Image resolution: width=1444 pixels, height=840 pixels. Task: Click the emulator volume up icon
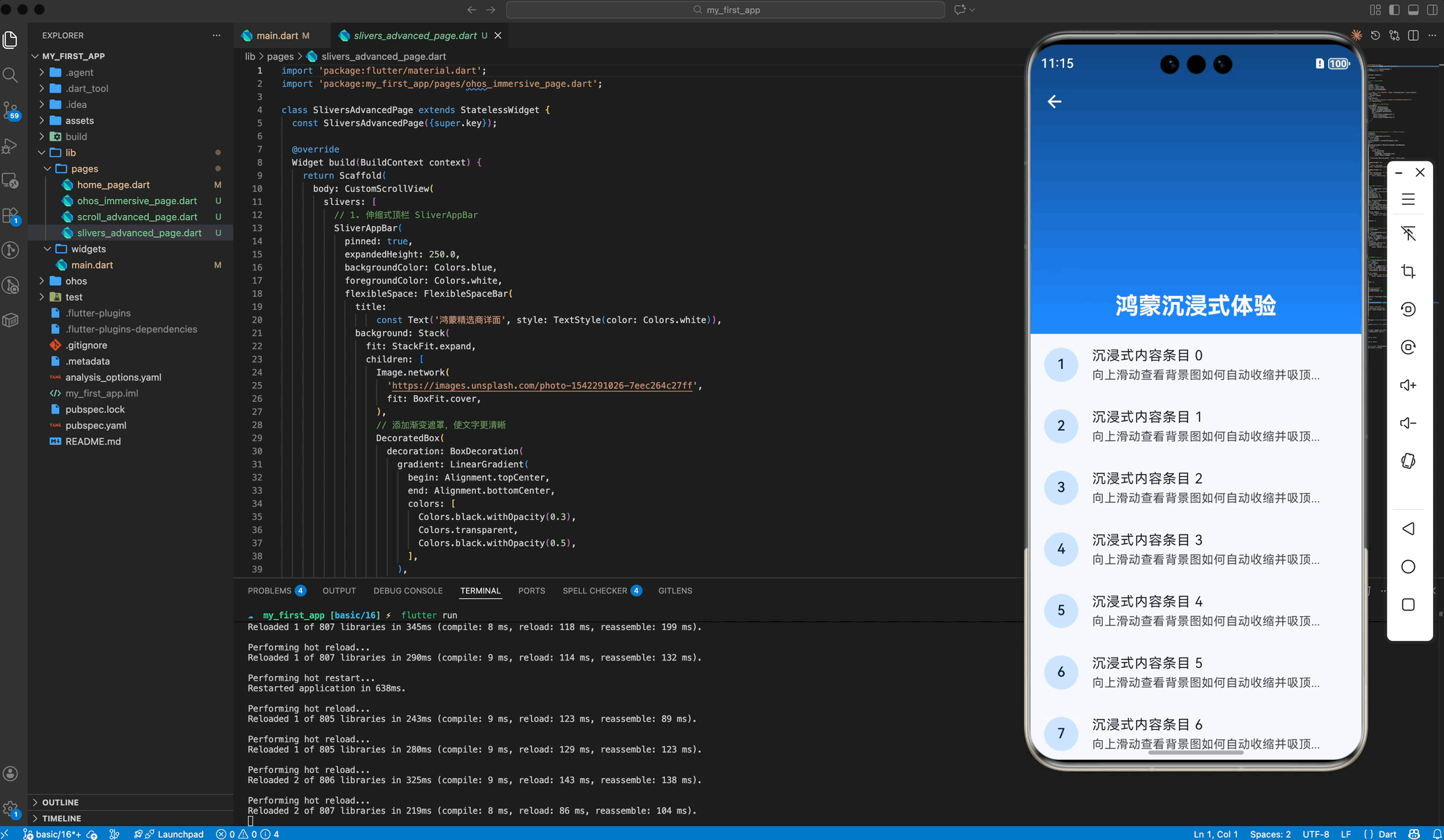[1408, 385]
